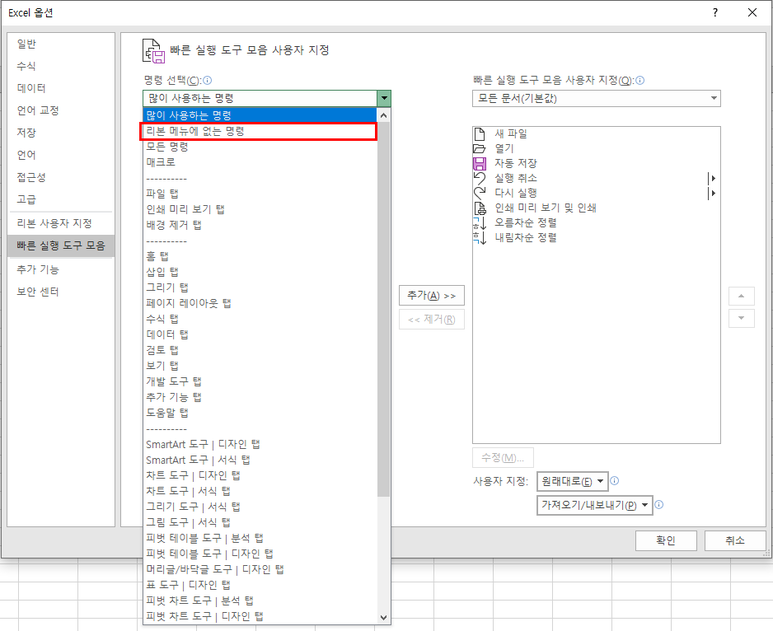
Task: Select 홈 탭 option
Action: coord(260,256)
